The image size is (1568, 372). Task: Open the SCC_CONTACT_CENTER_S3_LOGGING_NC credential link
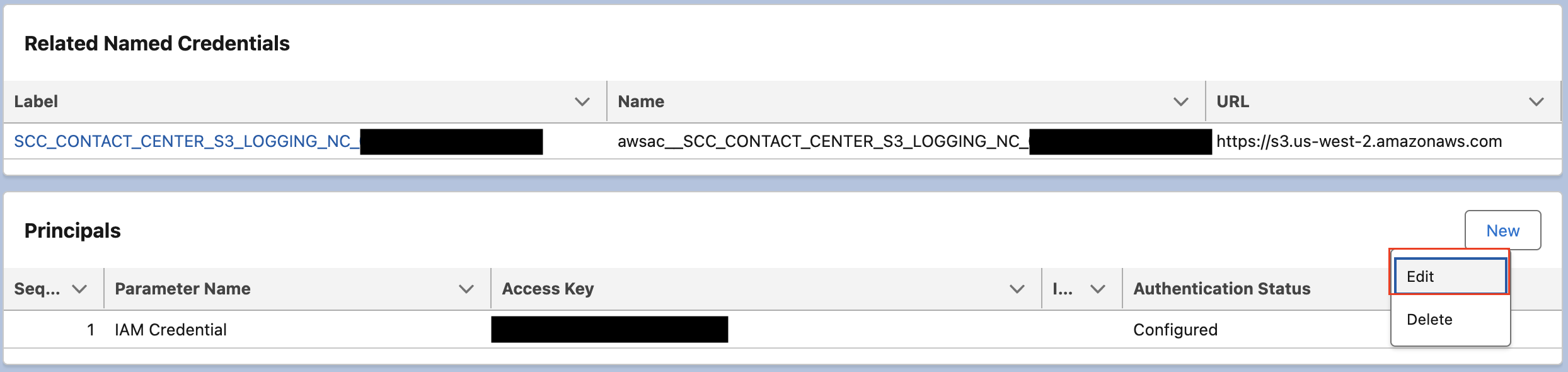click(183, 141)
